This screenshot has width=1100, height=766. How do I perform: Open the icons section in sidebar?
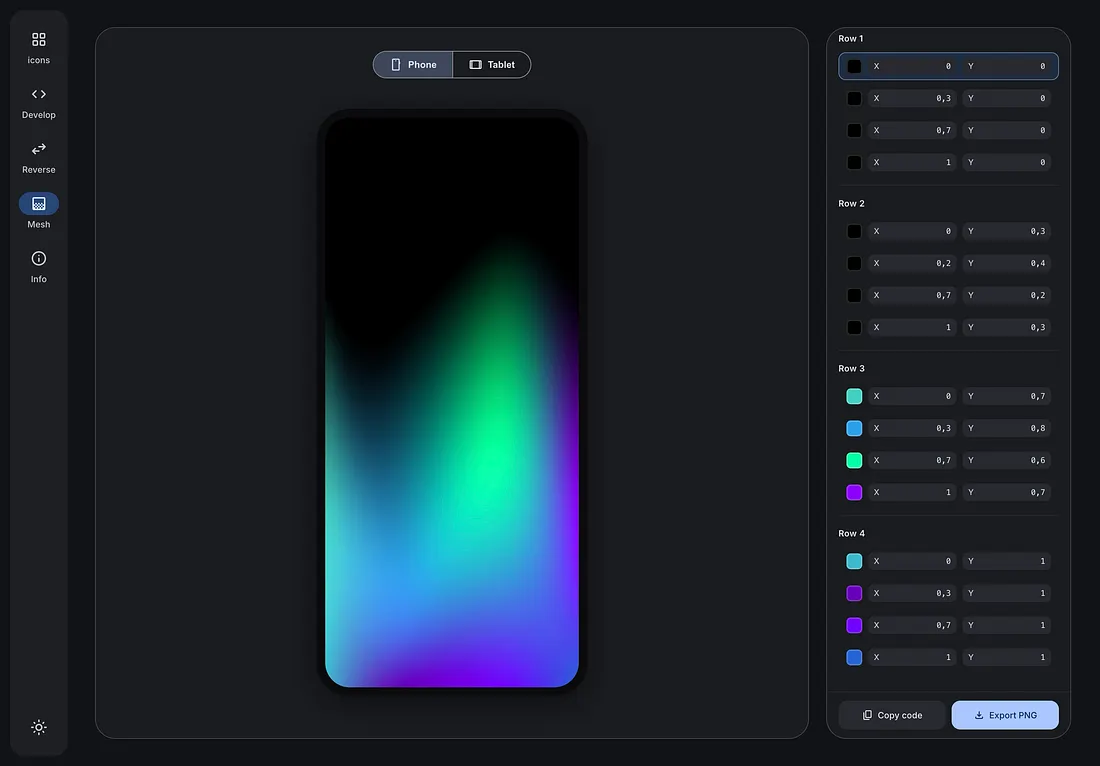point(39,48)
